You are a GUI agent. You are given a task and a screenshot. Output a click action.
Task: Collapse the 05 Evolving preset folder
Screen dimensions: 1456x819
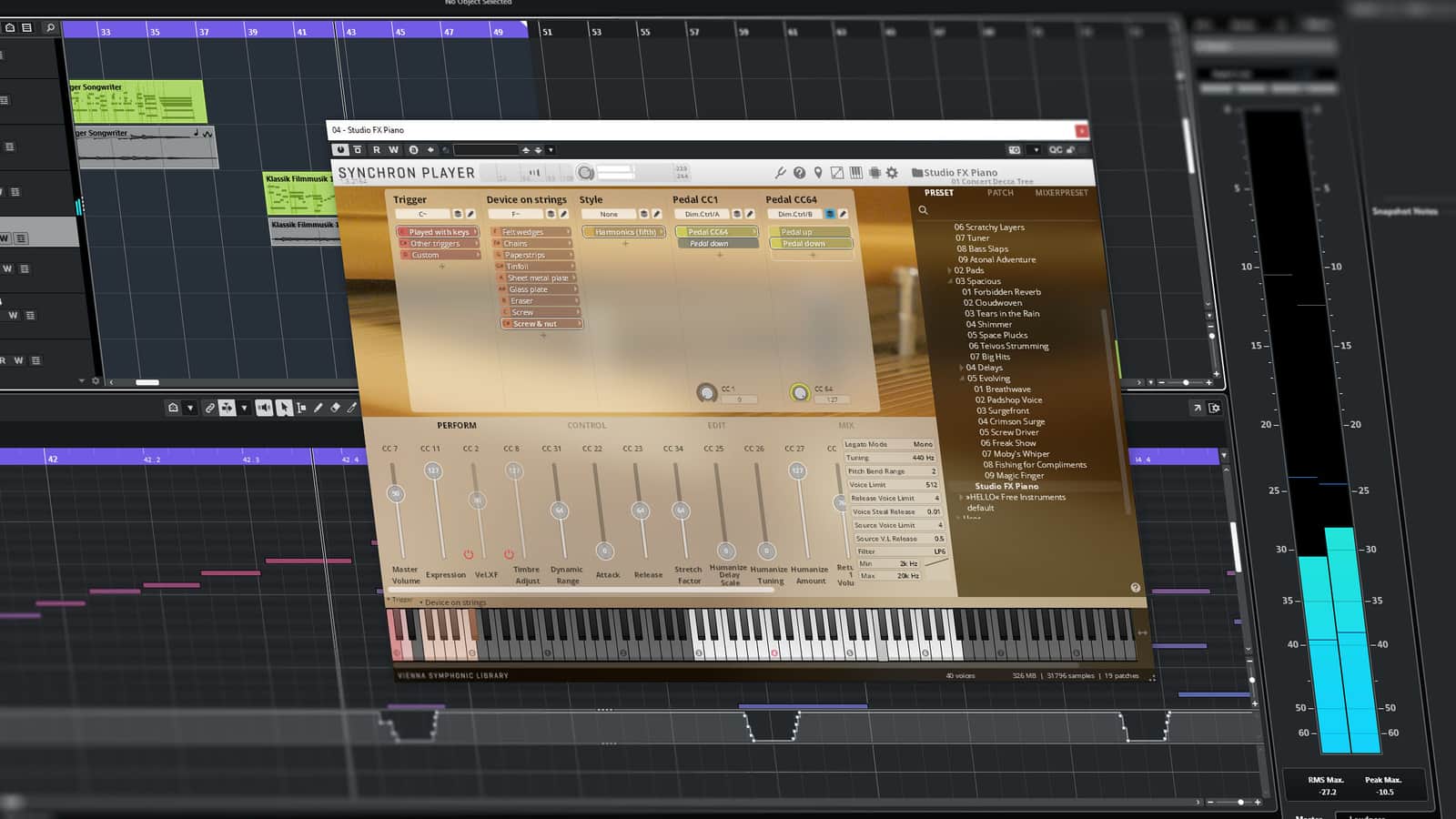[x=961, y=379]
